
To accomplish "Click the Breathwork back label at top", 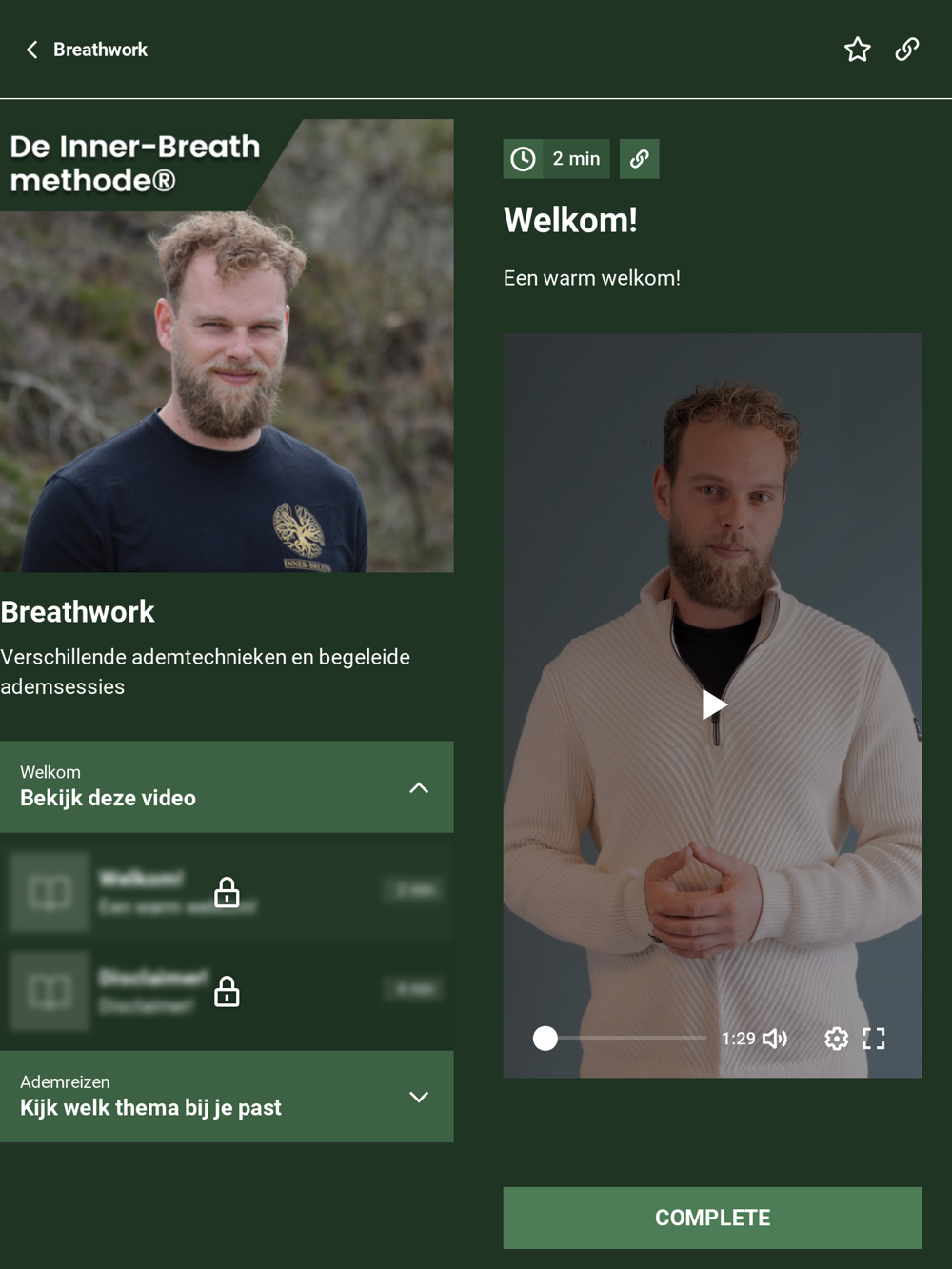I will [x=100, y=50].
